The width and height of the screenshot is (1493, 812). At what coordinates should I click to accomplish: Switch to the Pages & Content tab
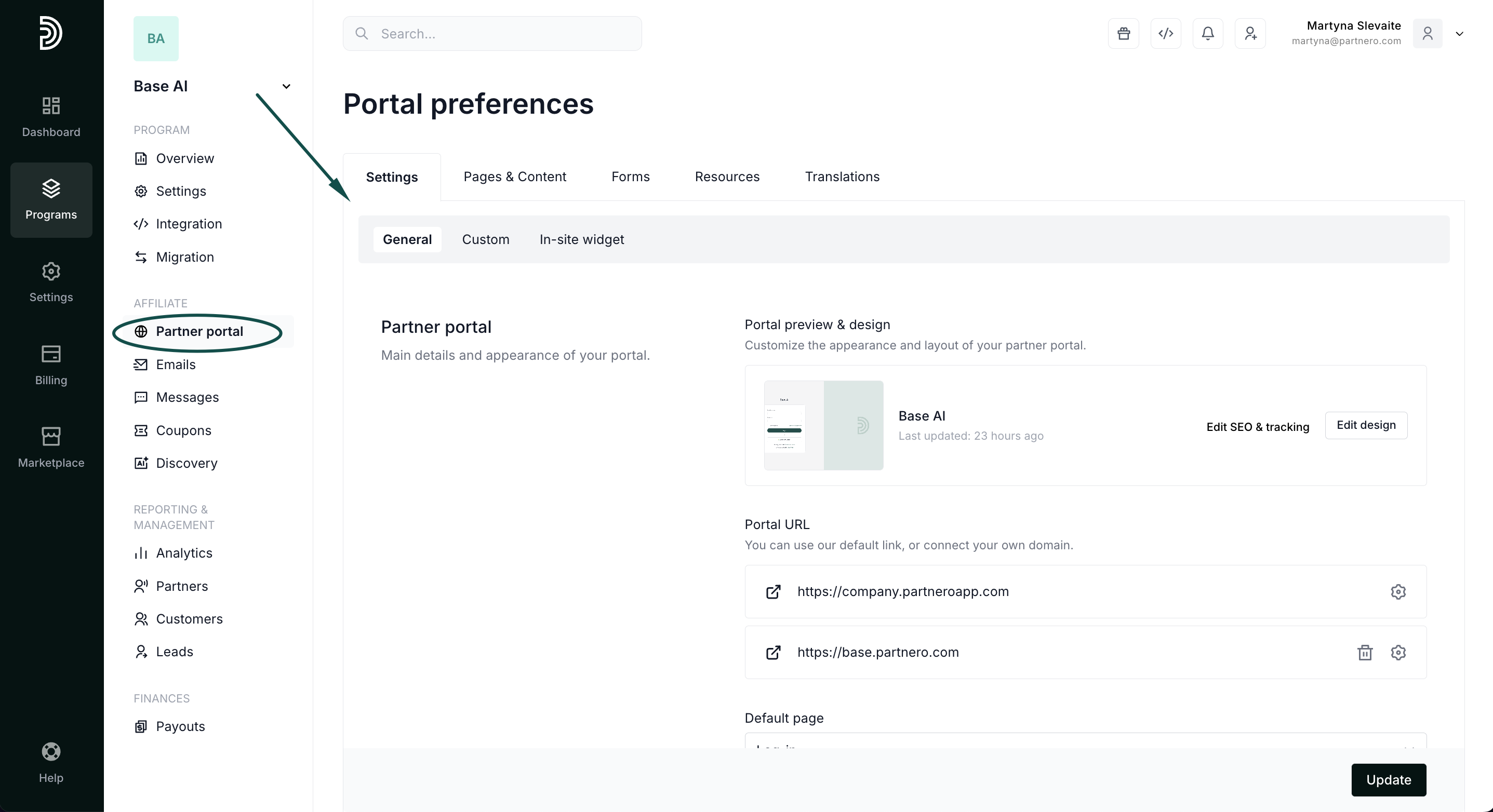tap(515, 177)
